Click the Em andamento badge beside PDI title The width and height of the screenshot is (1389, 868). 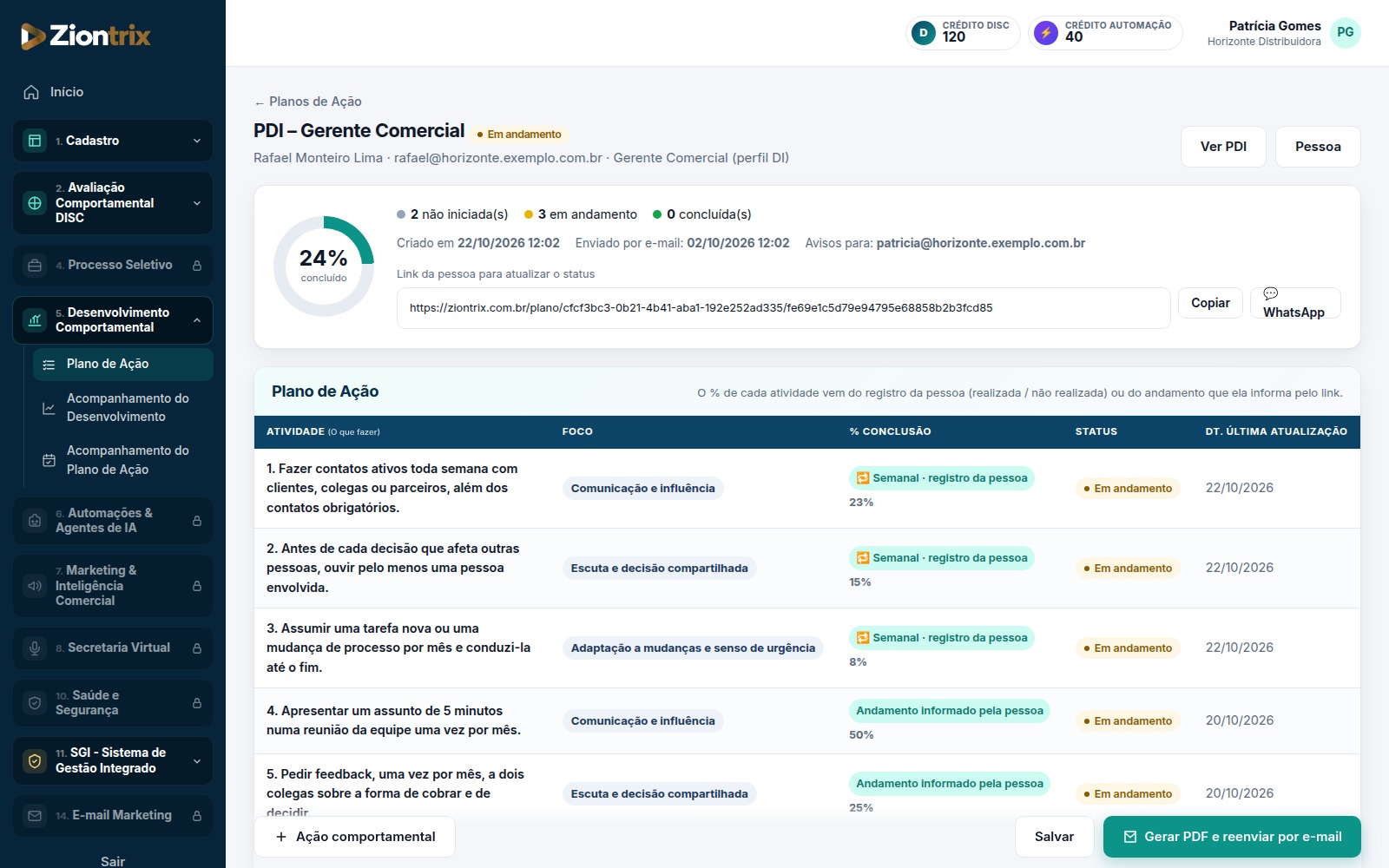coord(519,135)
